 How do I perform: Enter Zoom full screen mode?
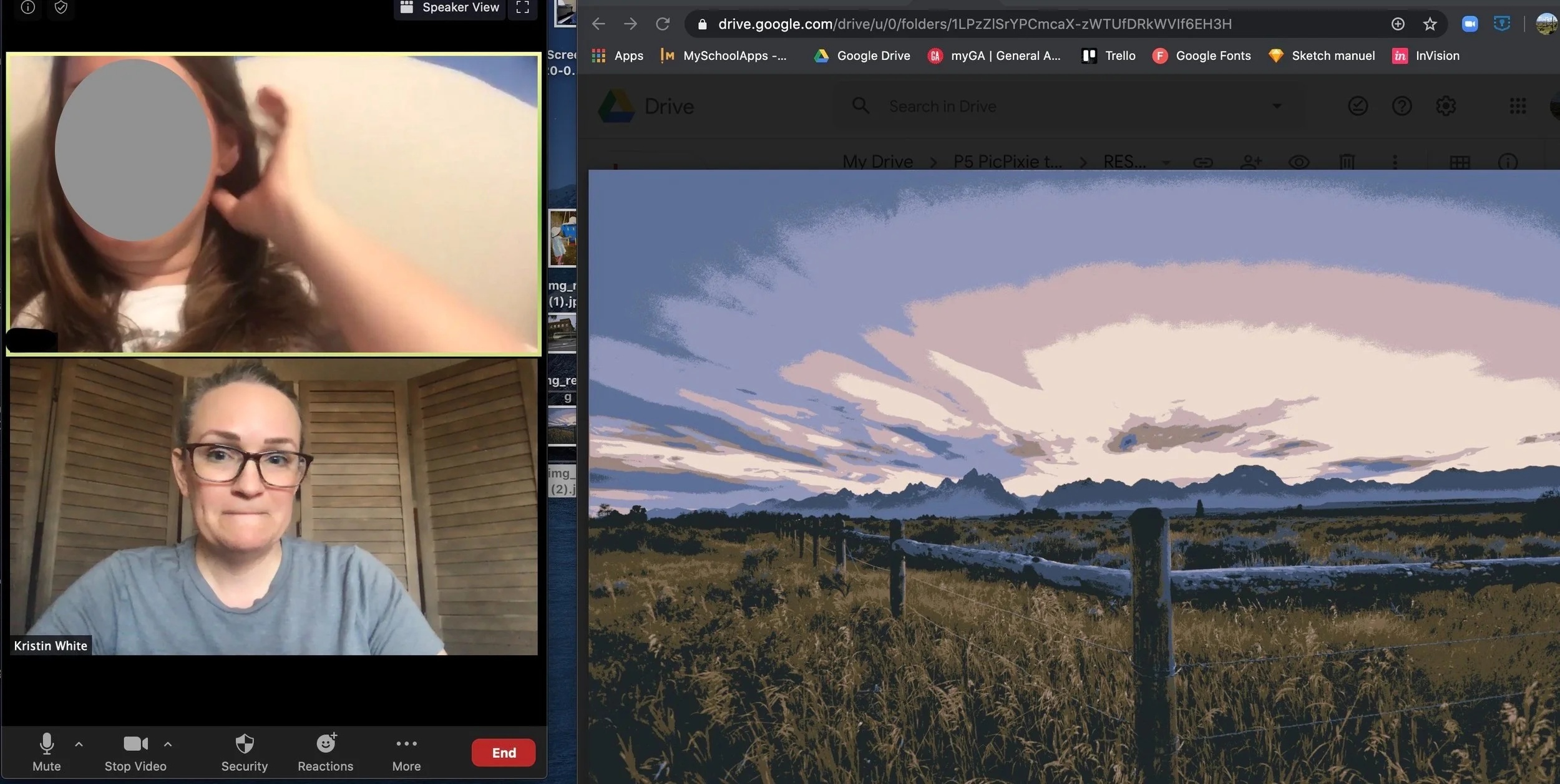pos(522,7)
